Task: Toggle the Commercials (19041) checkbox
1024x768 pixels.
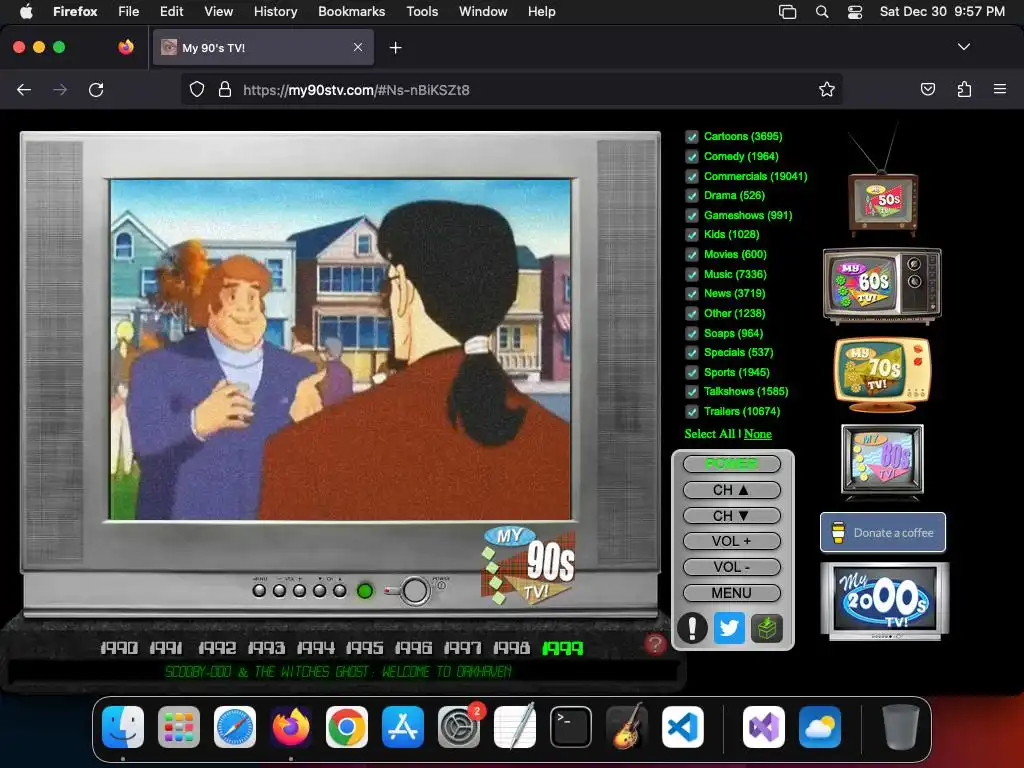Action: tap(692, 176)
